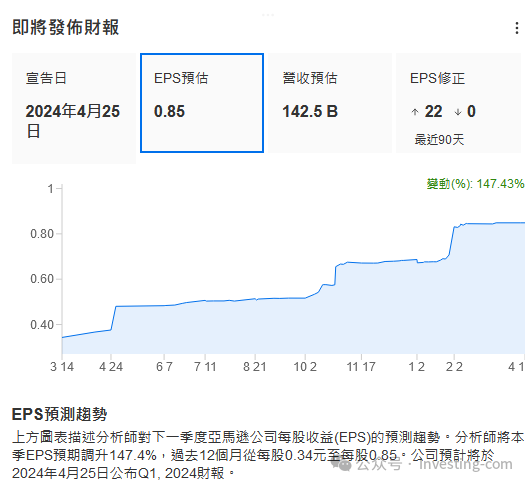Select the EPS預估 0.85 card
The width and height of the screenshot is (530, 485).
click(202, 103)
